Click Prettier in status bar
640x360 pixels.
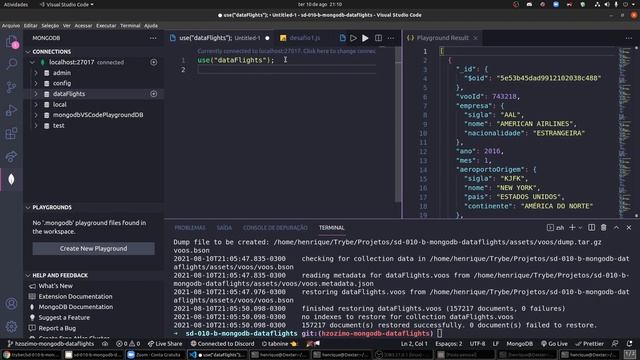[x=589, y=344]
